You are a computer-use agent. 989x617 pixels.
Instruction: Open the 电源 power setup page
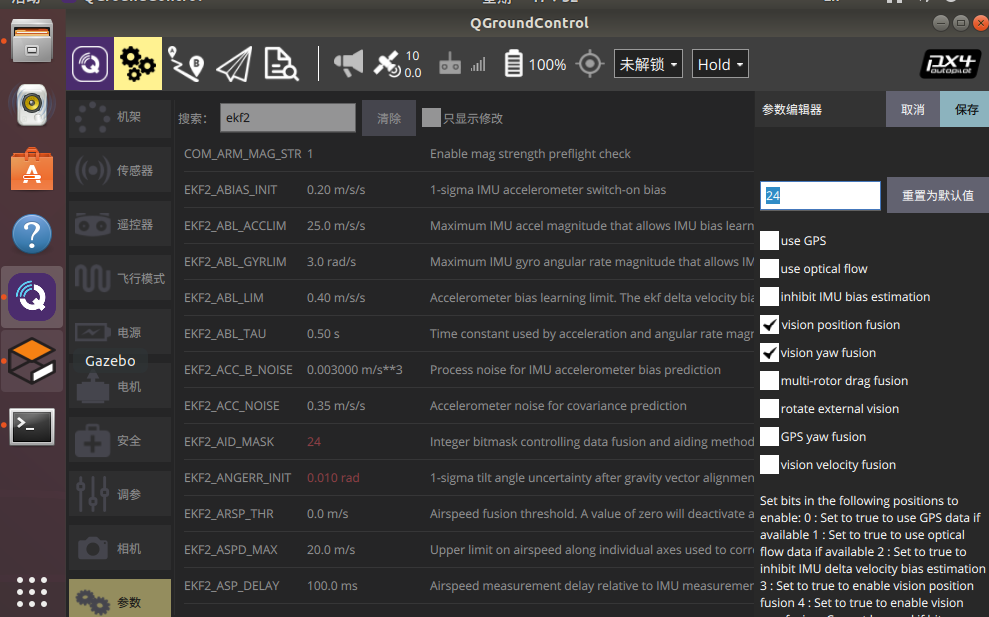click(119, 332)
